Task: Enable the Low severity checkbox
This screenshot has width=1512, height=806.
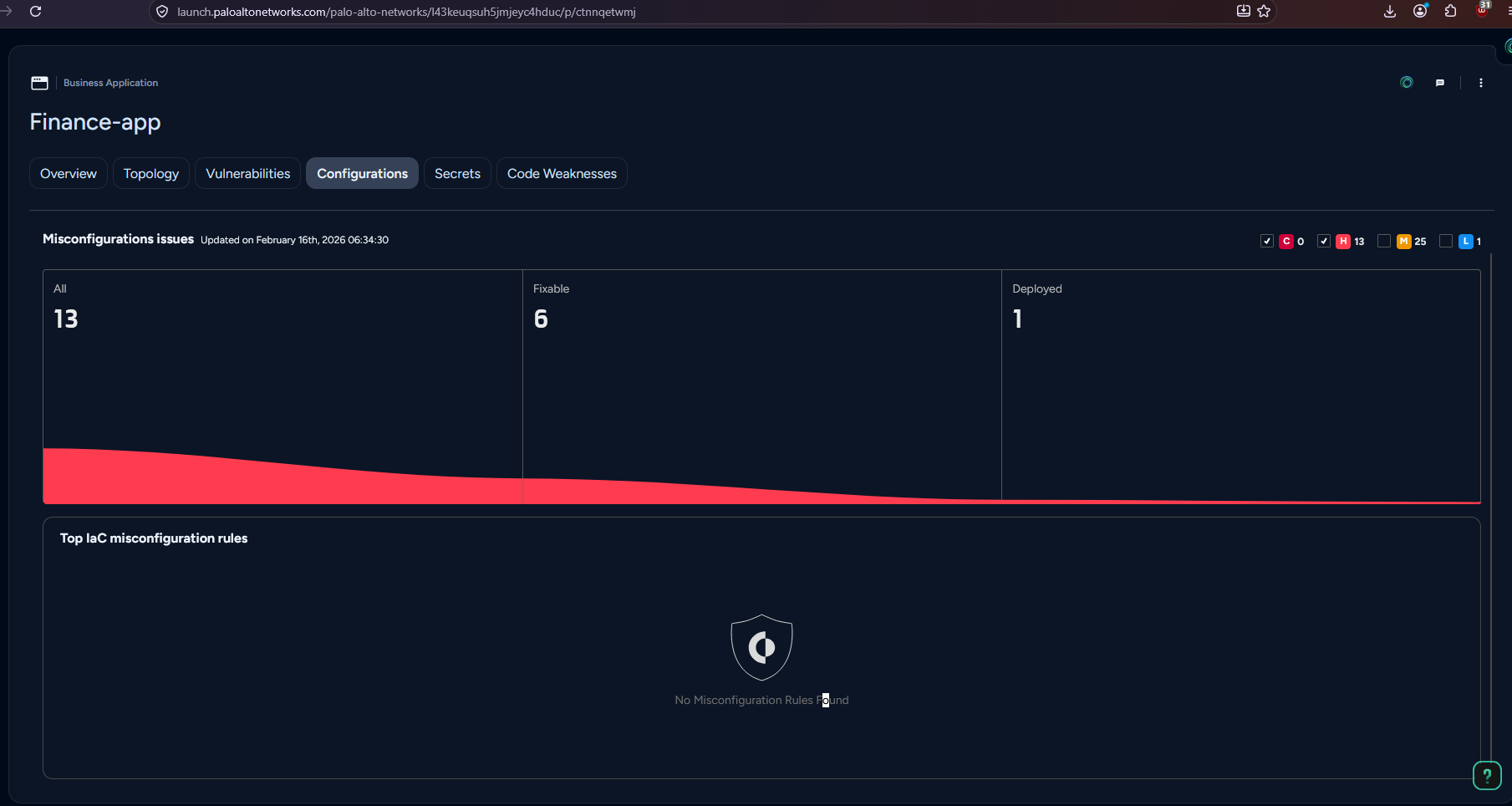Action: coord(1446,242)
